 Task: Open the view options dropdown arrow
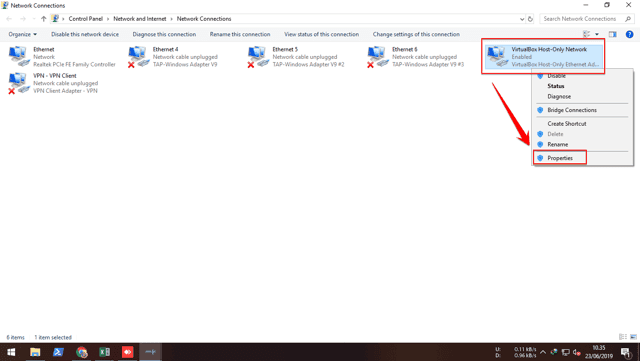tap(597, 34)
